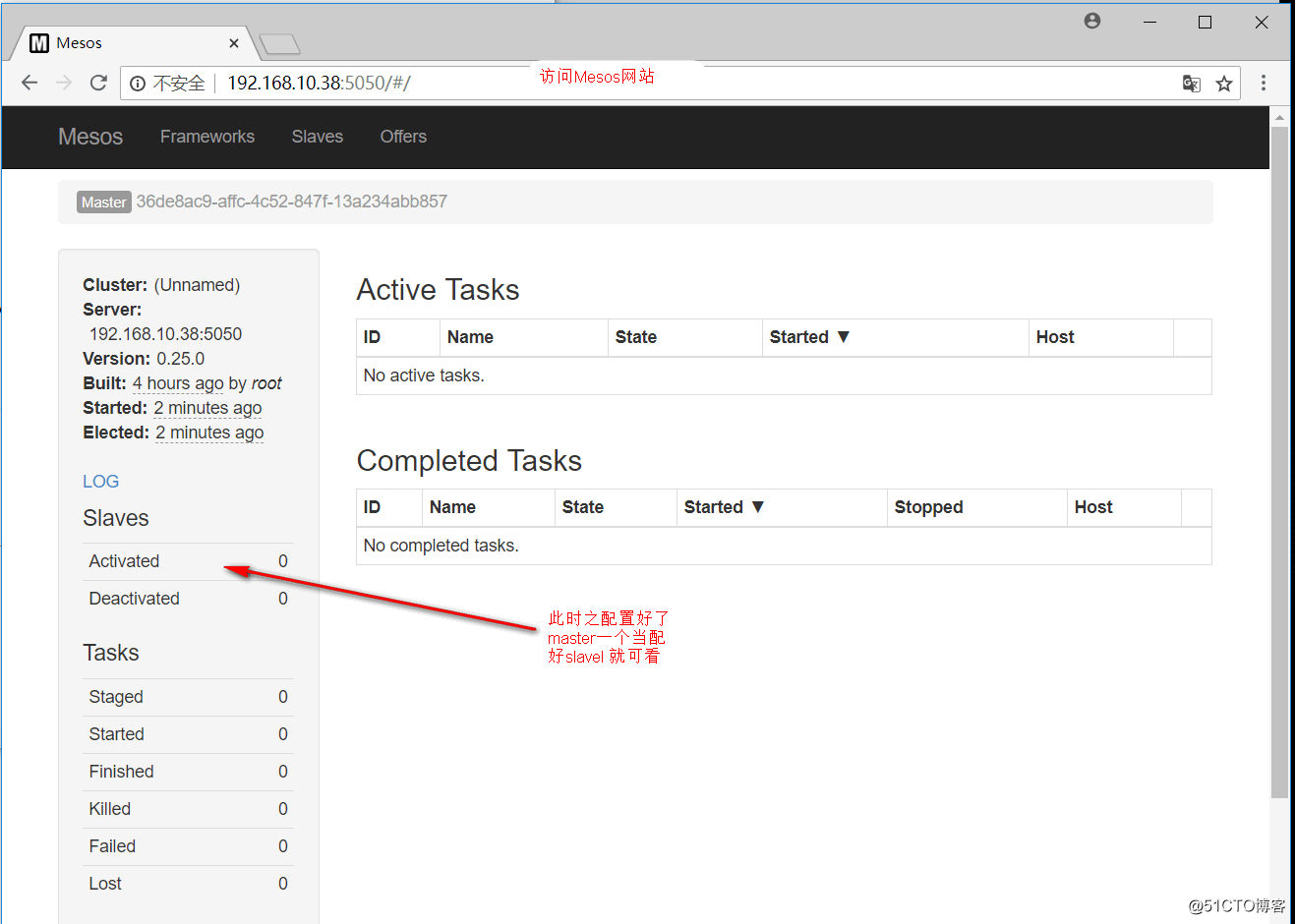The width and height of the screenshot is (1295, 924).
Task: Click 'No active tasks.' message
Action: [424, 375]
